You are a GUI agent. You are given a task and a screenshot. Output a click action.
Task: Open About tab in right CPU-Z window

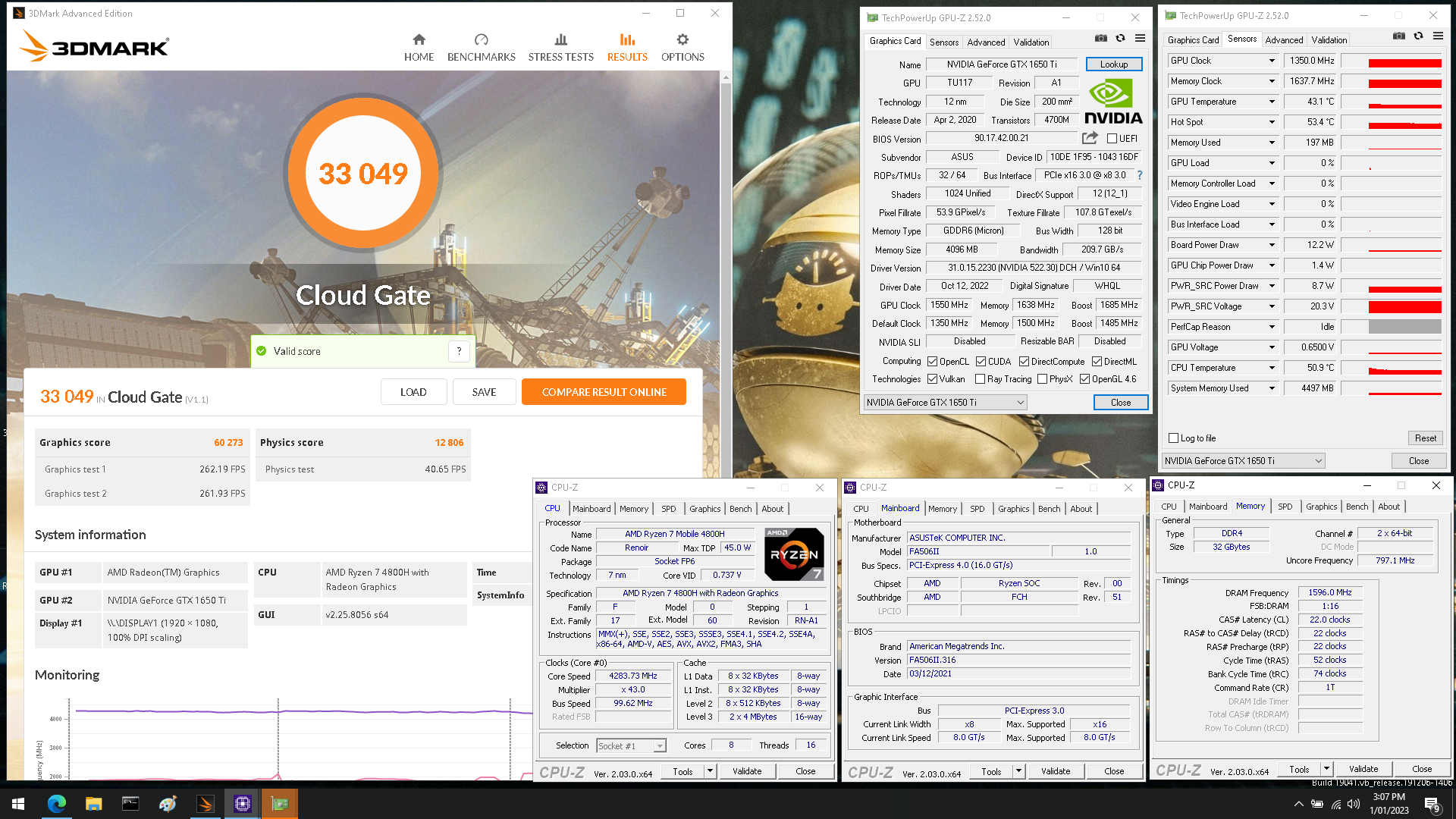point(1389,507)
